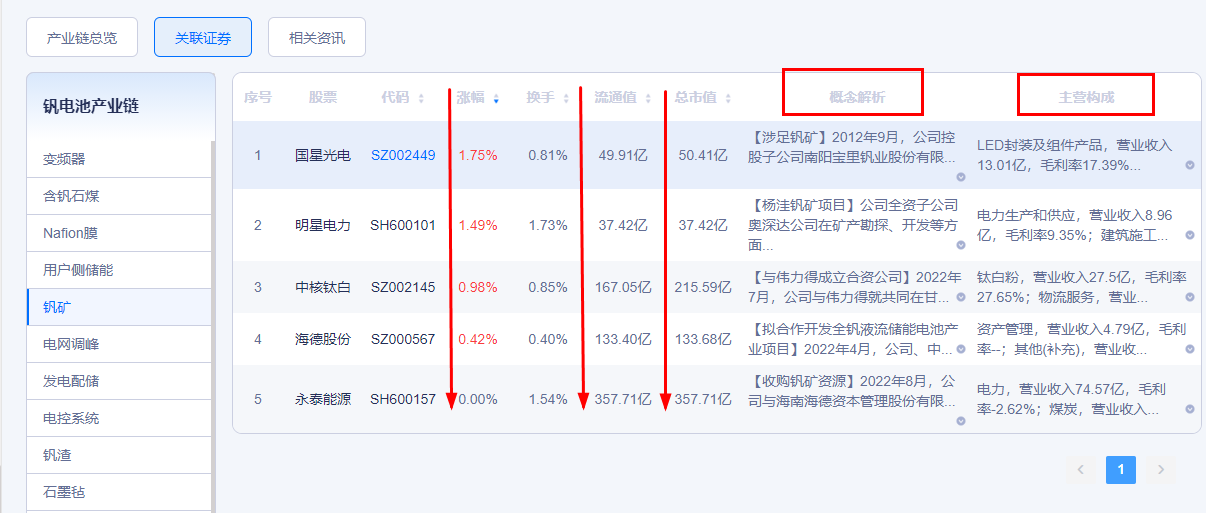Switch to the 关联证券 tab
The image size is (1206, 513).
[x=203, y=38]
